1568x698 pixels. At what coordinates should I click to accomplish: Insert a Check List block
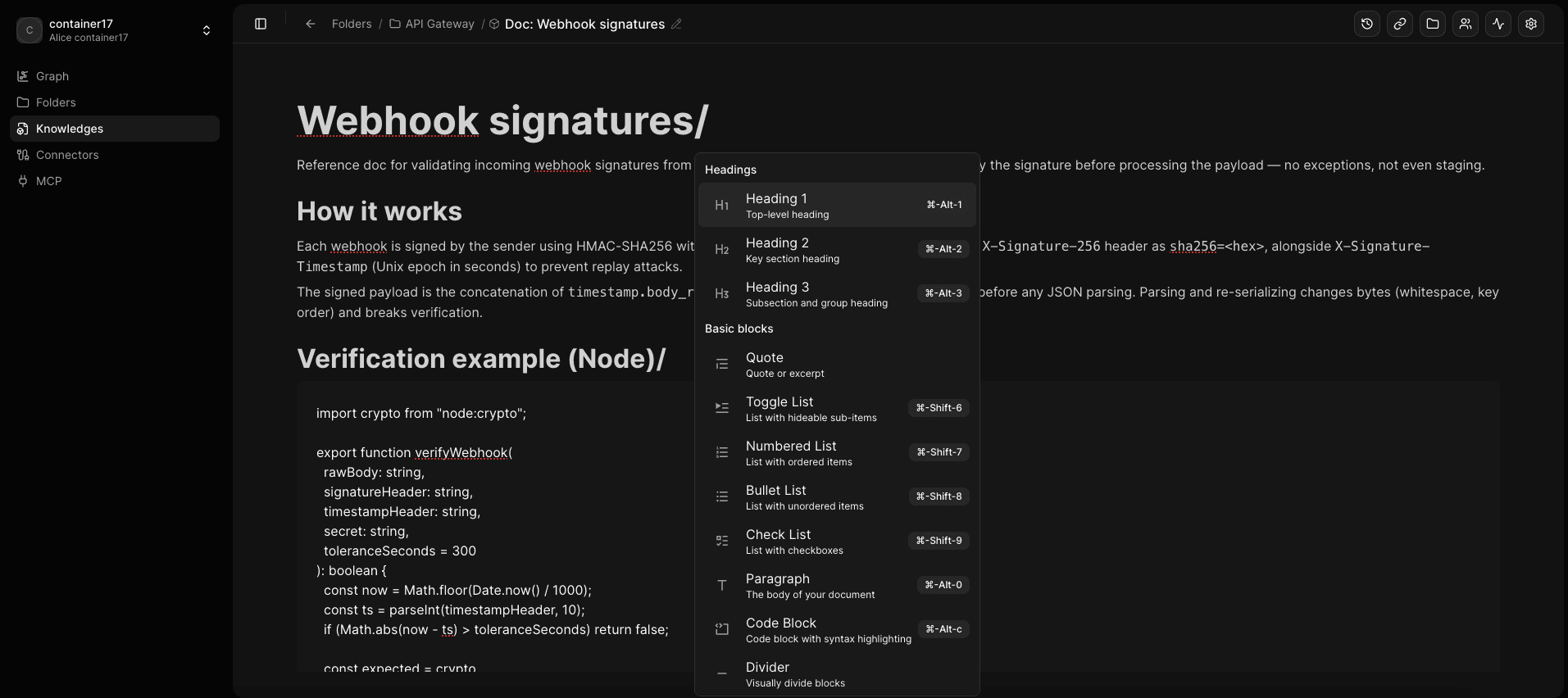click(x=837, y=541)
